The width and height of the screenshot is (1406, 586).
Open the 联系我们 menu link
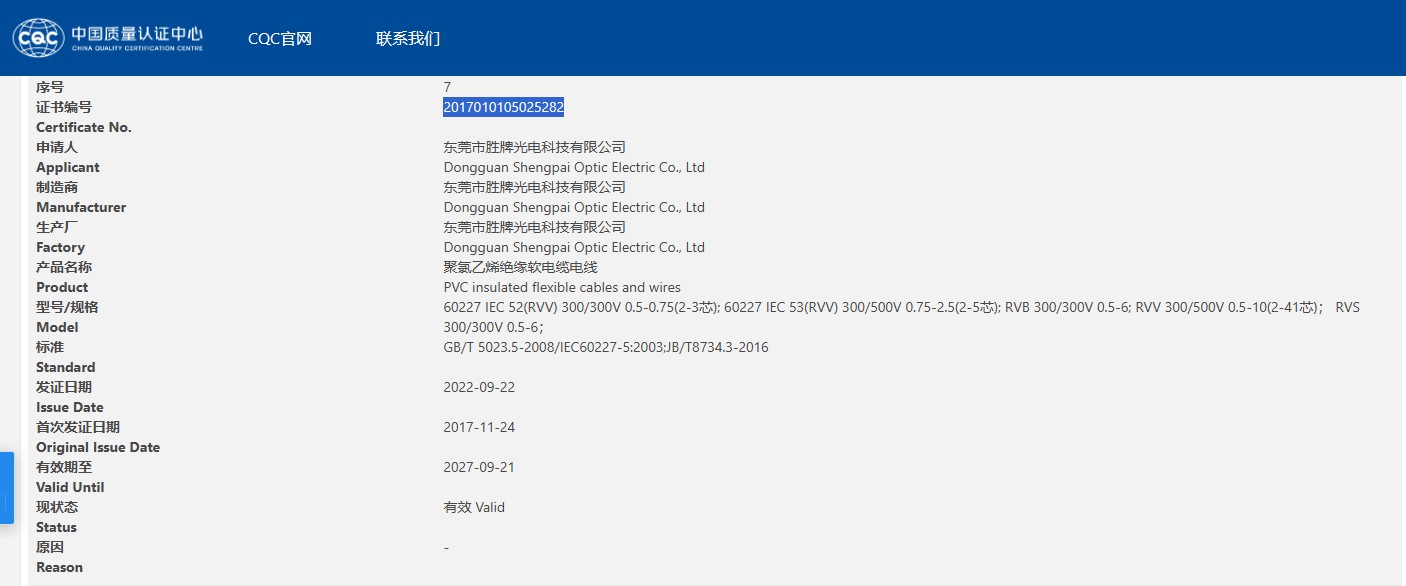coord(408,39)
